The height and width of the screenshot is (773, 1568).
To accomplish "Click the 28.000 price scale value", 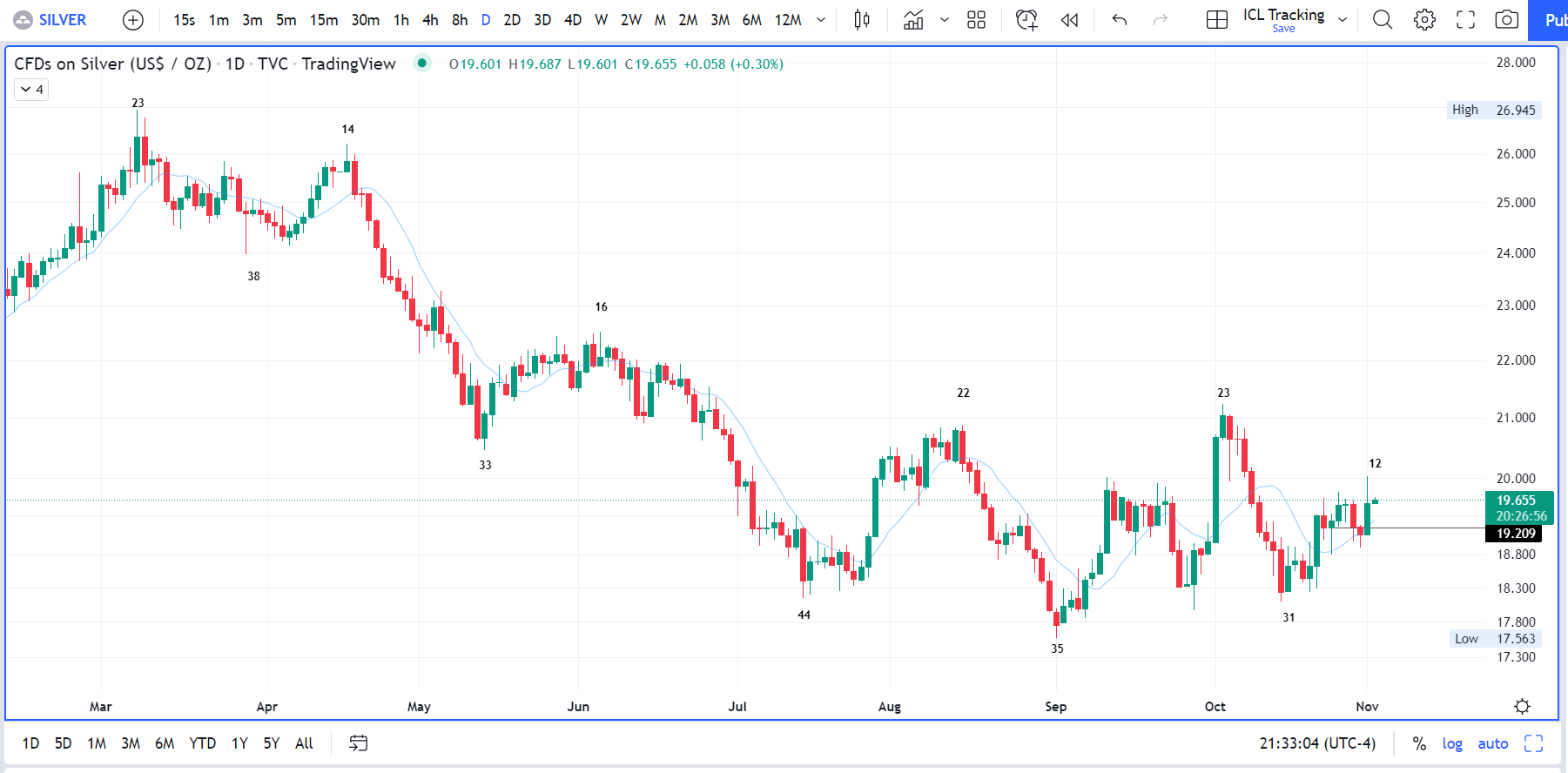I will (x=1516, y=63).
